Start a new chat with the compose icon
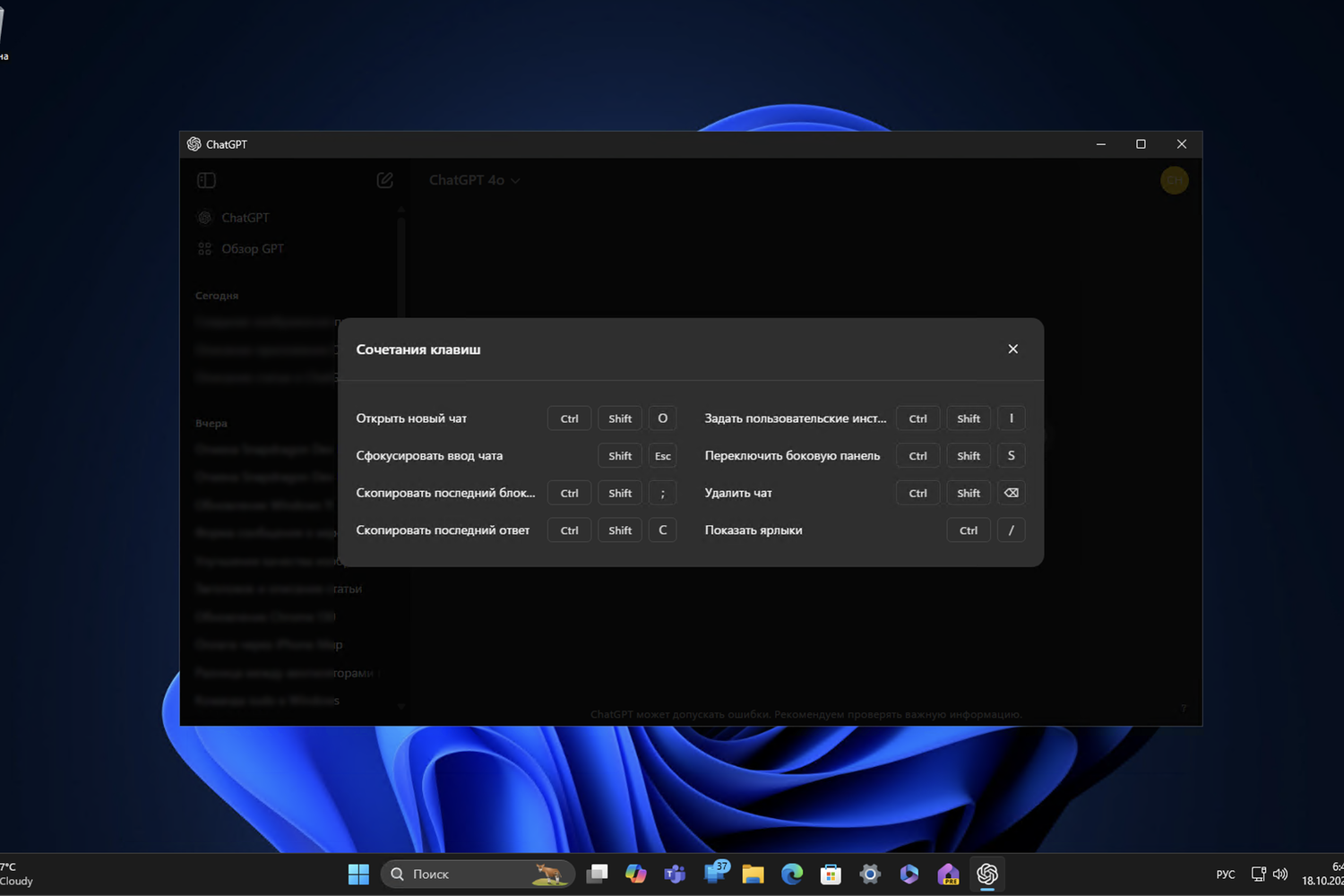 pyautogui.click(x=384, y=180)
